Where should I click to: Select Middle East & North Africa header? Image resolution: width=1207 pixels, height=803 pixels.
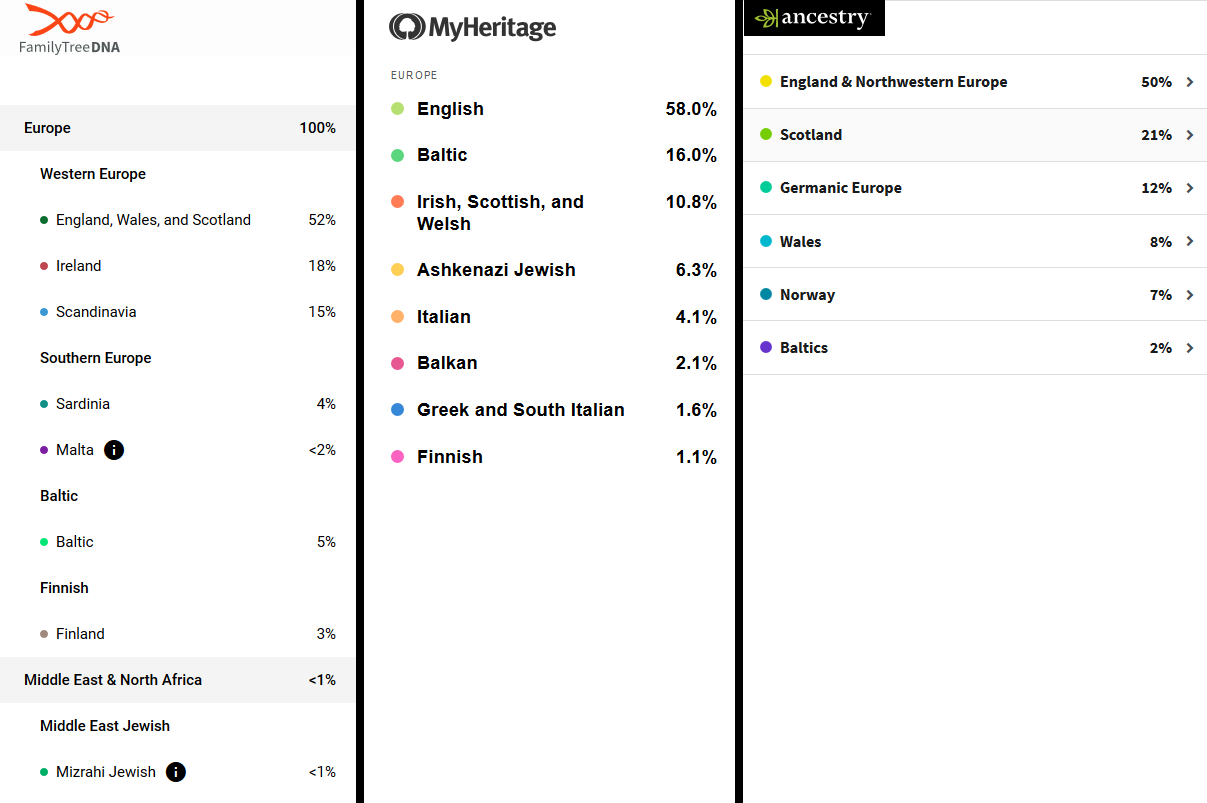tap(178, 680)
